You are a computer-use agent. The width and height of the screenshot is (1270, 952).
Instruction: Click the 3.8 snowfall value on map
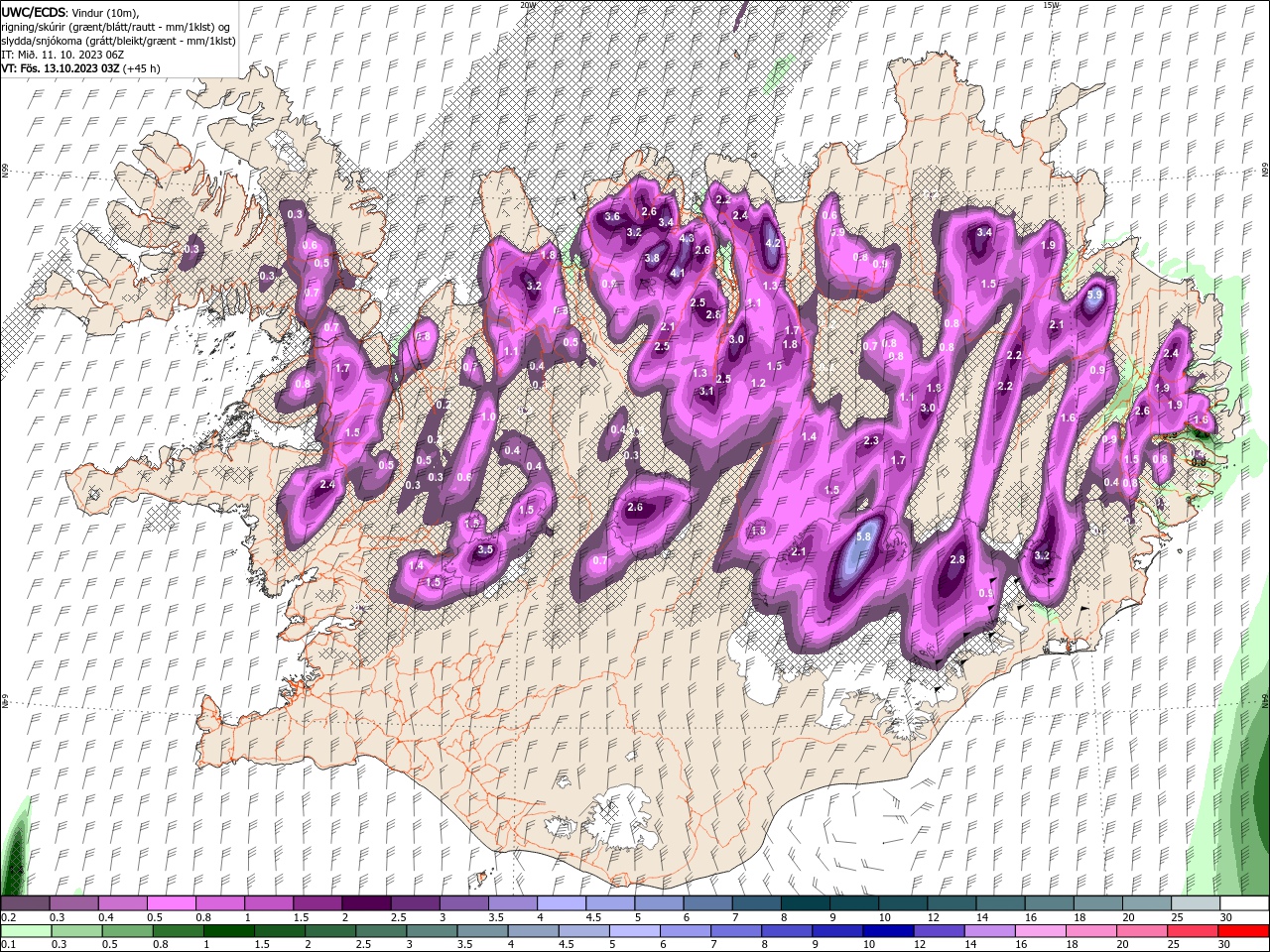coord(652,258)
